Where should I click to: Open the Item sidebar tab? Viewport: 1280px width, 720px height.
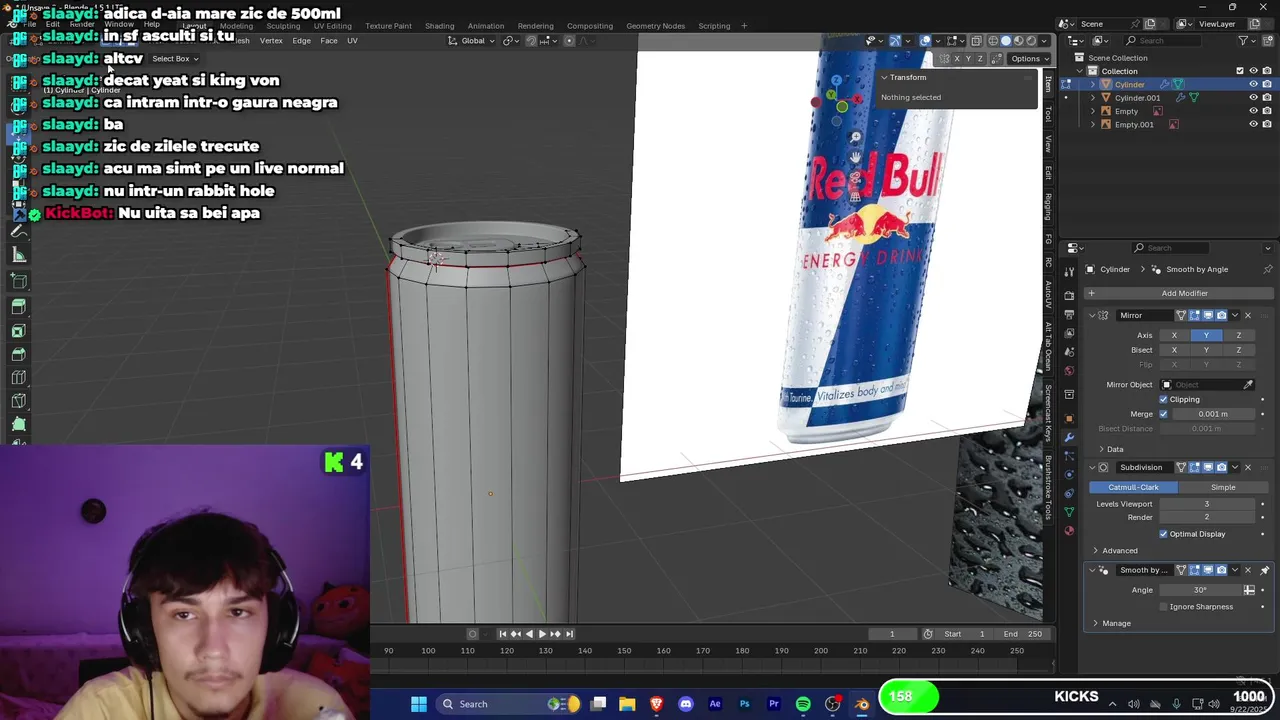pos(1048,85)
